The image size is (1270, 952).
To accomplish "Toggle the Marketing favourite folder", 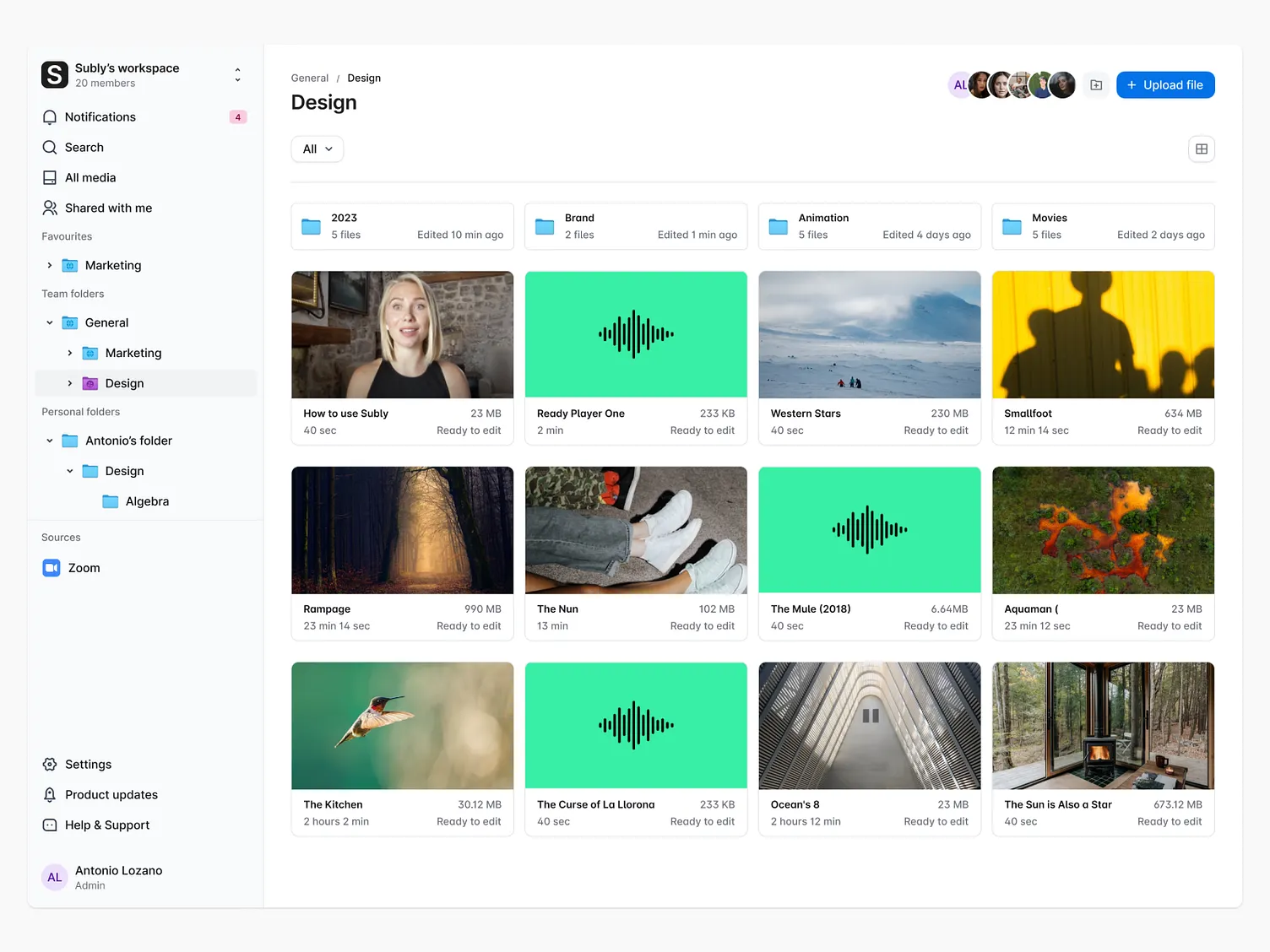I will coord(49,265).
